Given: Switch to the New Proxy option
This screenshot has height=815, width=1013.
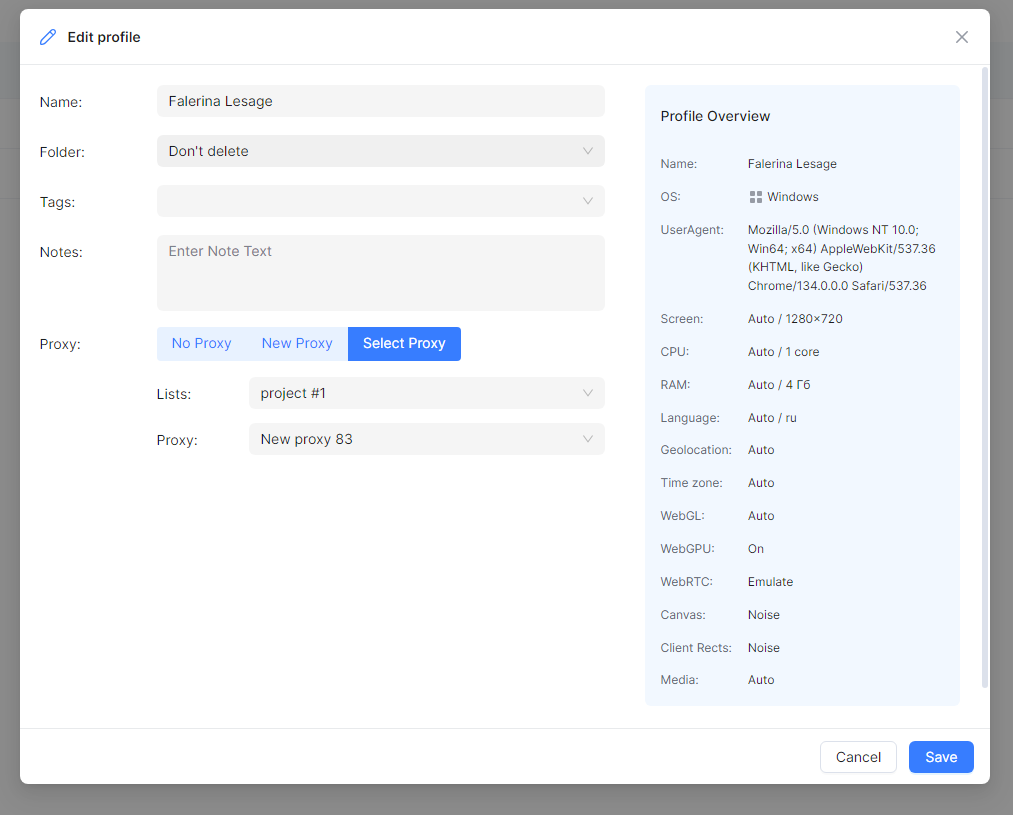Looking at the screenshot, I should [297, 344].
